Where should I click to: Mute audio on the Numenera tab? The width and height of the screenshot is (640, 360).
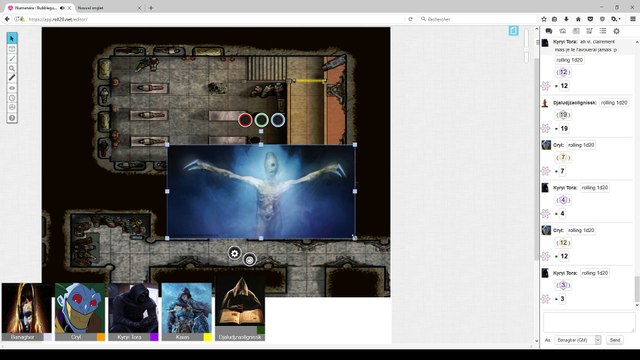62,8
